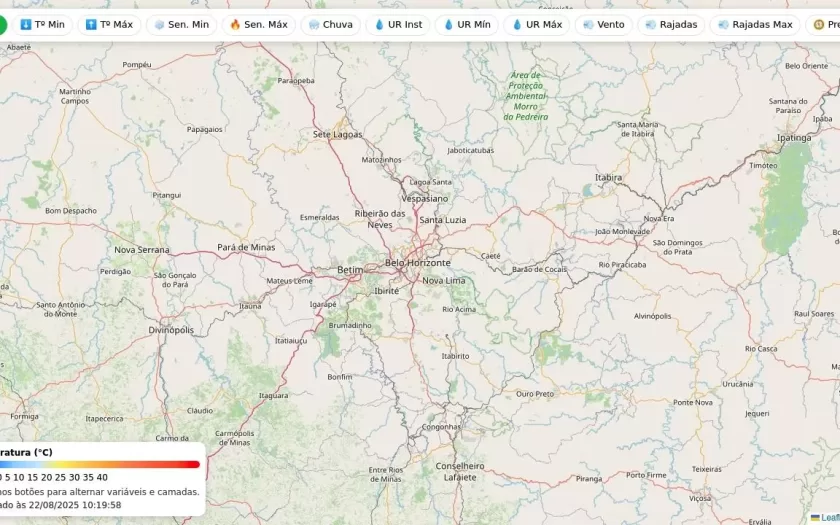The image size is (840, 525).
Task: Click the temperature color gradient bar
Action: [x=100, y=464]
